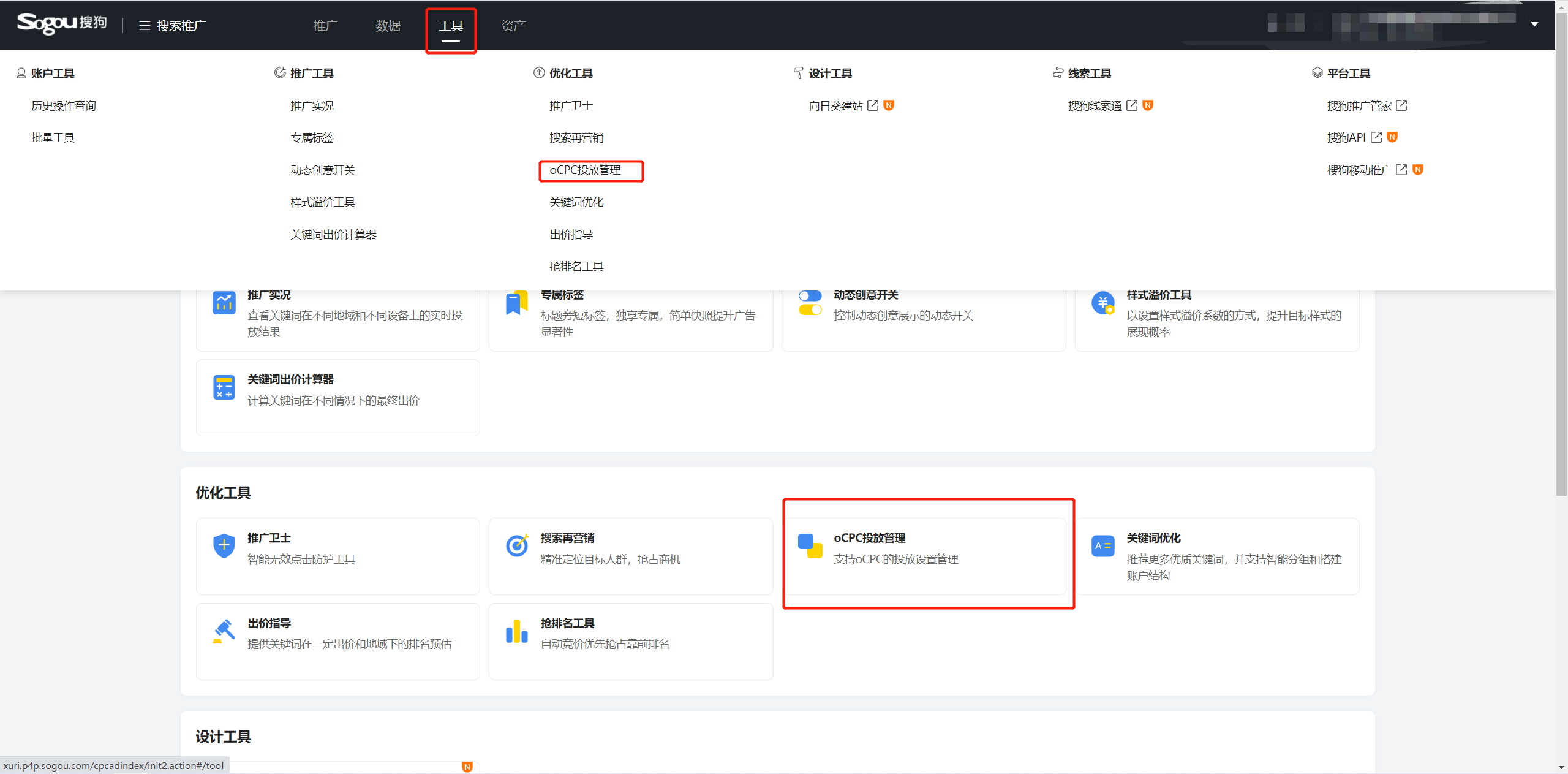The width and height of the screenshot is (1568, 774).
Task: Open 搜狗推广管家 platform tool link
Action: pyautogui.click(x=1359, y=106)
